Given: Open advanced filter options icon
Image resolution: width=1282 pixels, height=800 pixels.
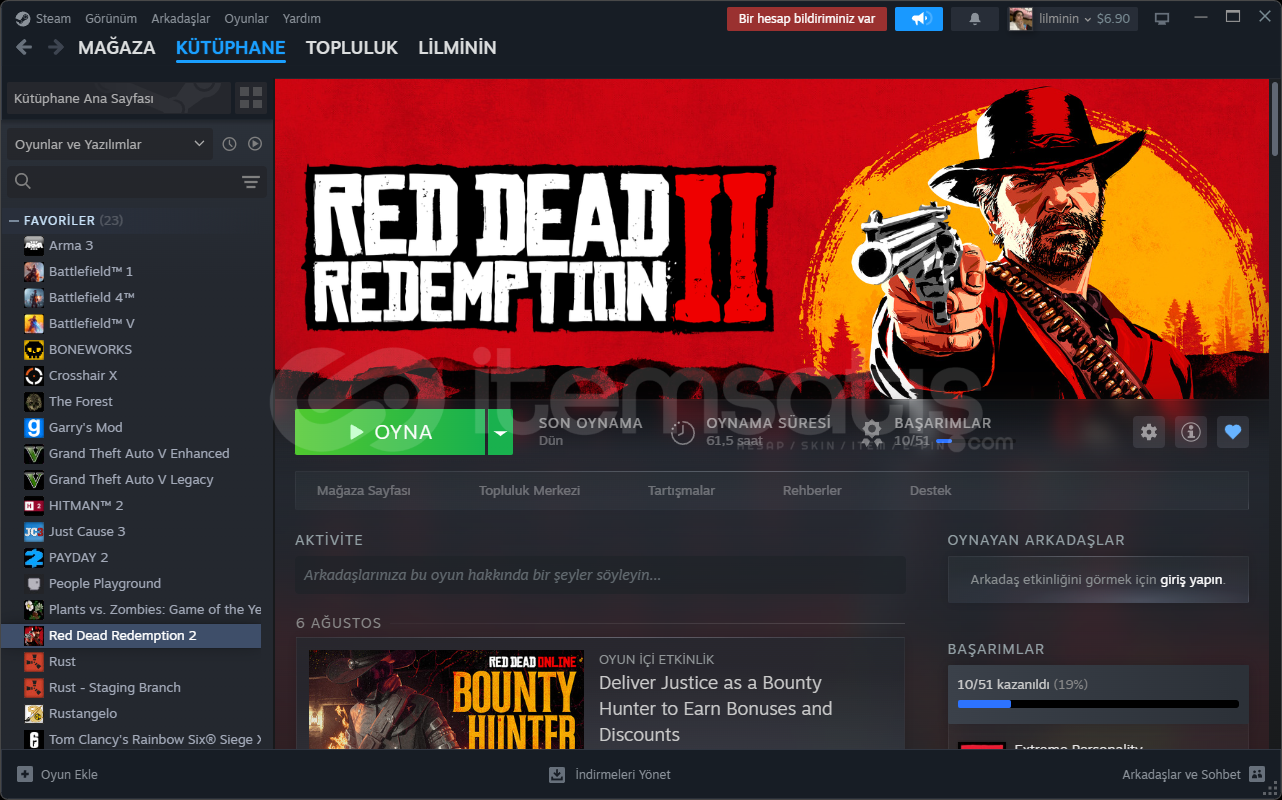Looking at the screenshot, I should 251,181.
